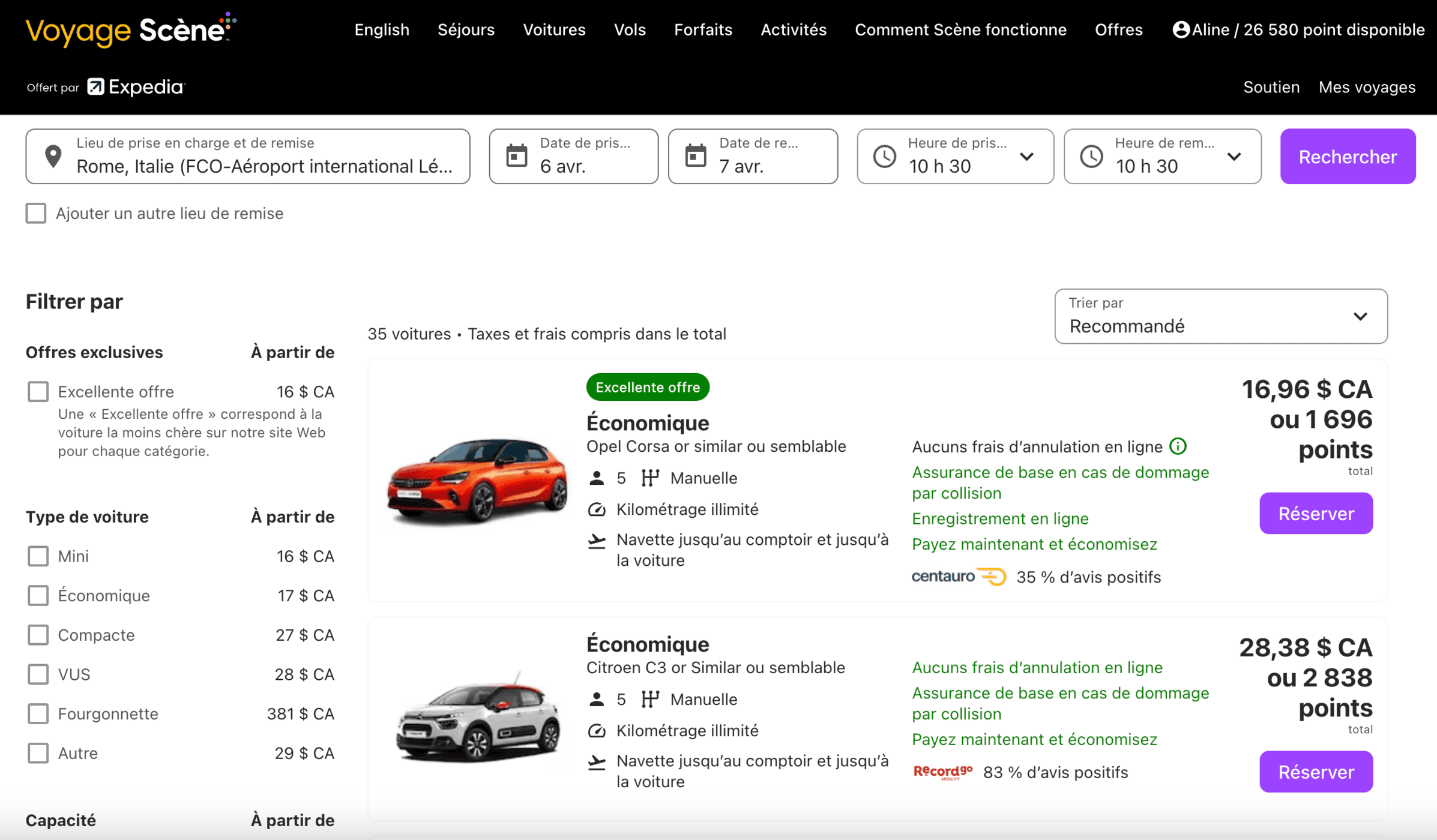Change pickup date 6 avr.
Viewport: 1437px width, 840px height.
573,157
